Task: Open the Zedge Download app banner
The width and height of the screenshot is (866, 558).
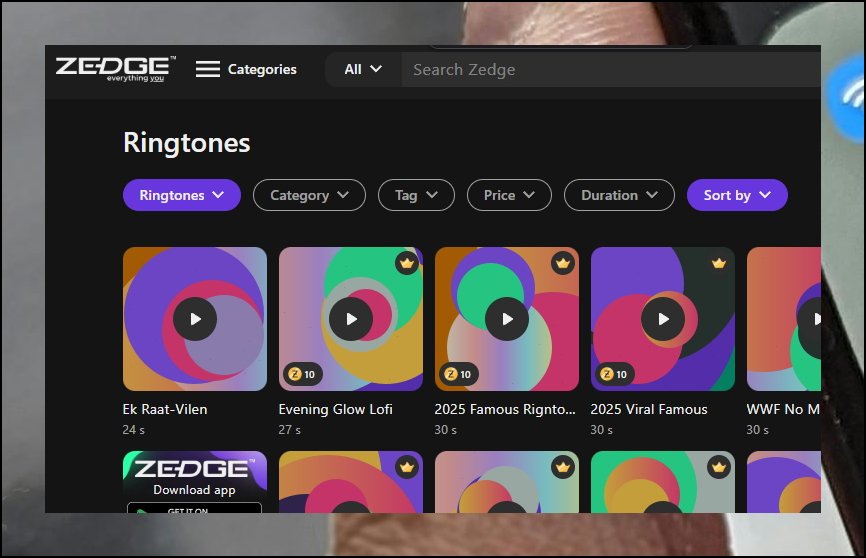Action: (194, 482)
